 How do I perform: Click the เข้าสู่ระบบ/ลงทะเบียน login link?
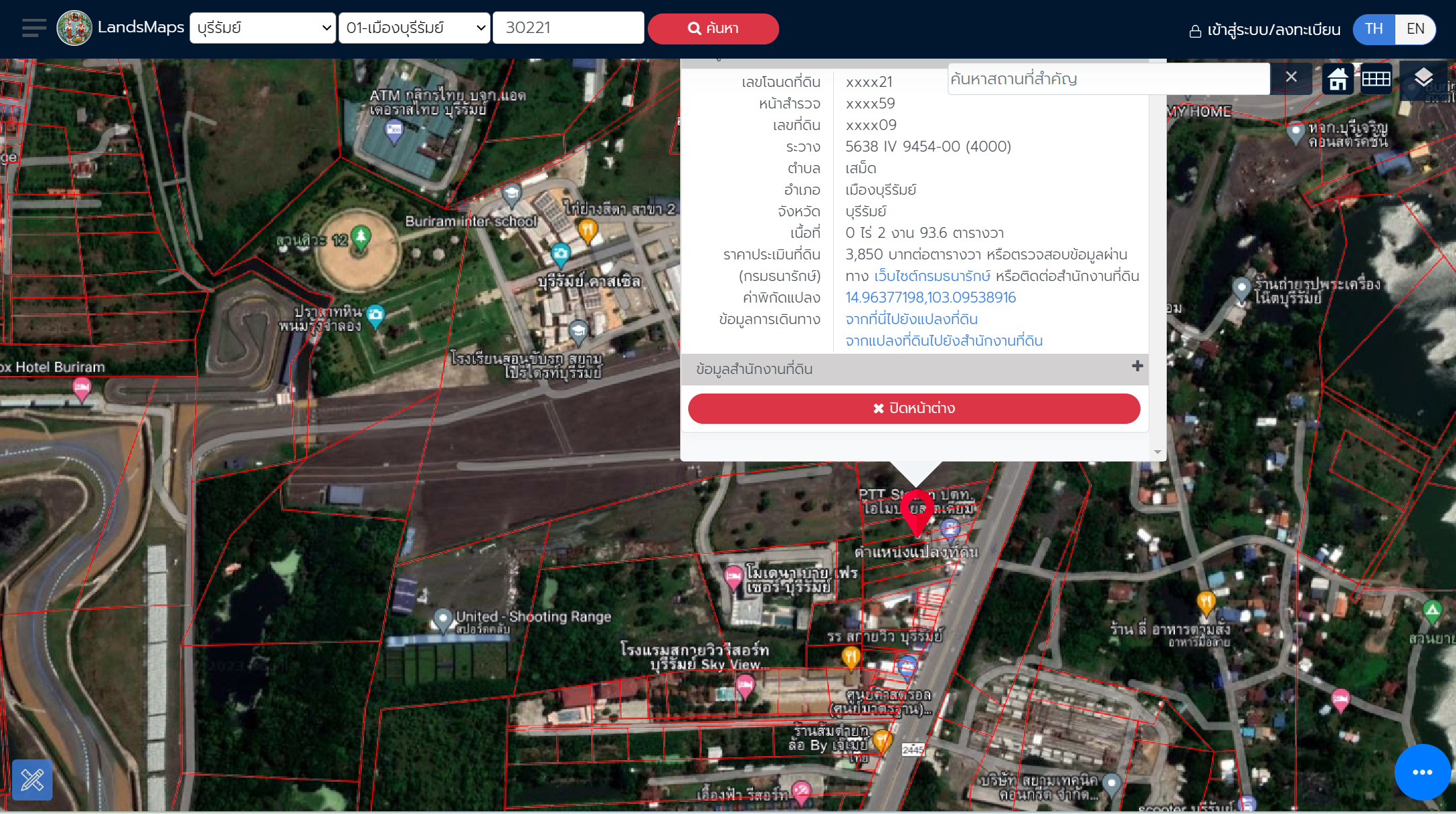coord(1265,30)
